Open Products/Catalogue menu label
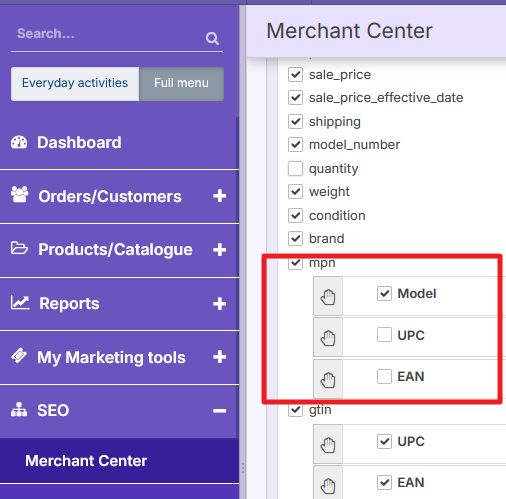 click(x=115, y=250)
